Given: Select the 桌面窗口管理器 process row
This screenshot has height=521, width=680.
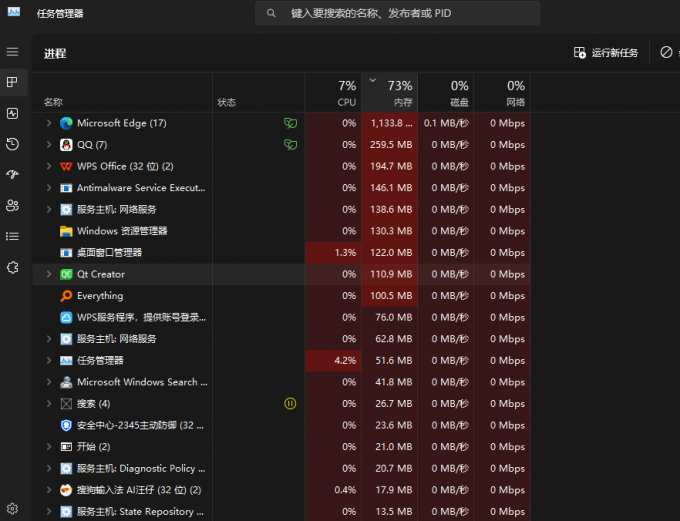Looking at the screenshot, I should click(281, 252).
